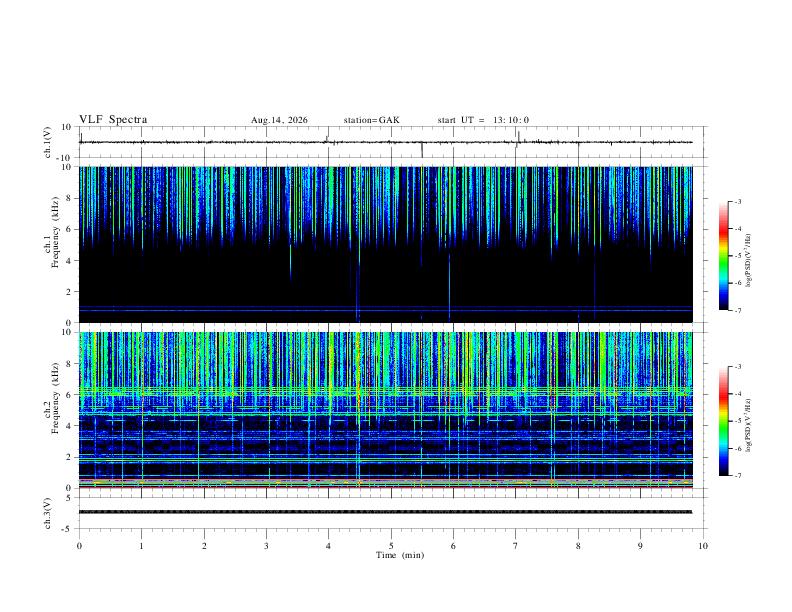Click the green 6 kHz band in ch.2 spectrogram

coord(385,391)
